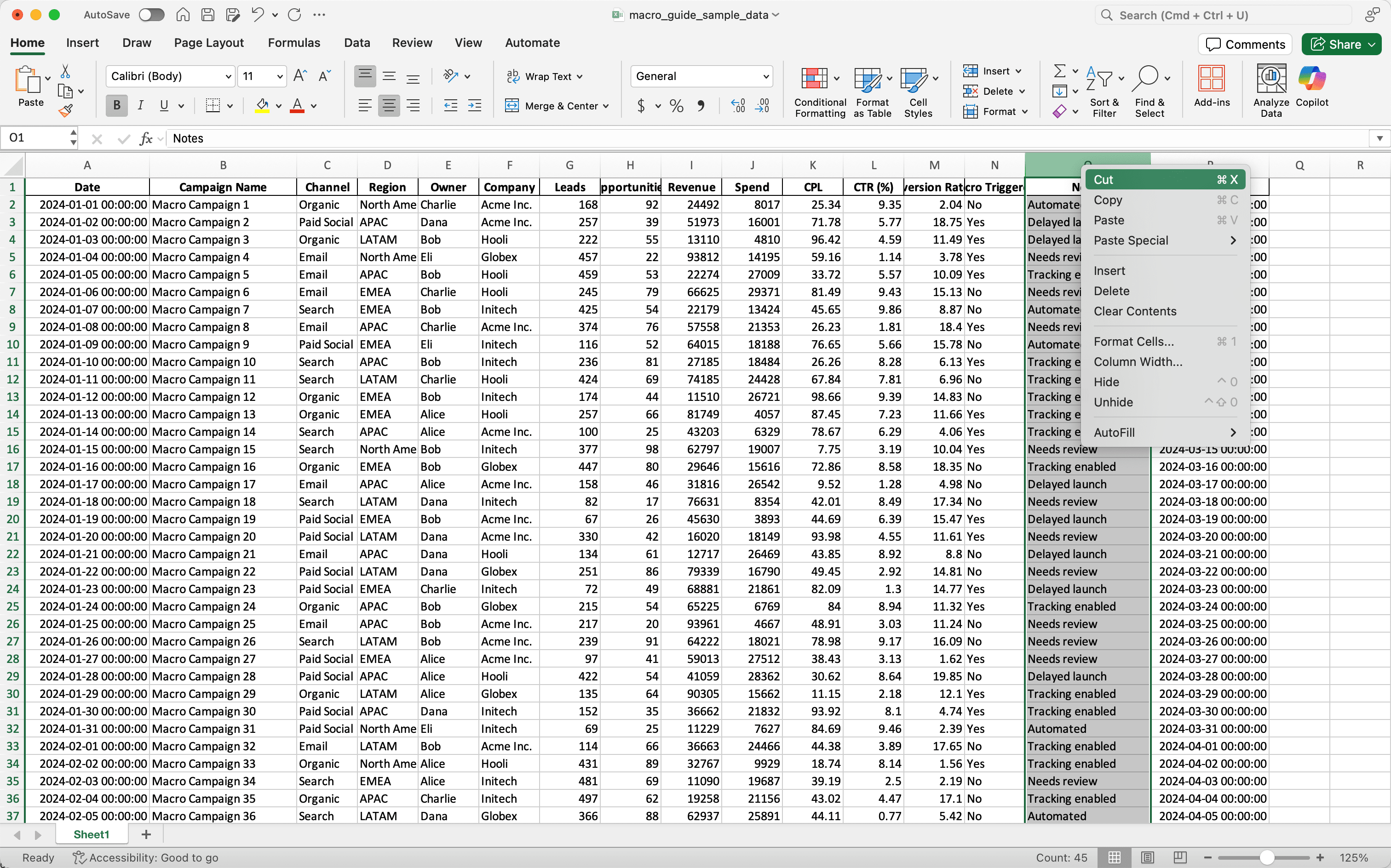Open Find & Select
The image size is (1391, 868).
1149,92
